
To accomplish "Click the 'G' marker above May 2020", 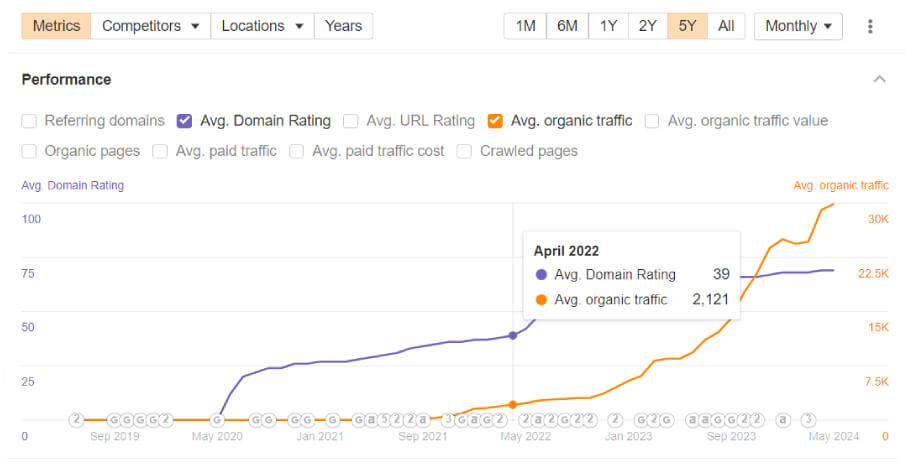I will pyautogui.click(x=216, y=420).
